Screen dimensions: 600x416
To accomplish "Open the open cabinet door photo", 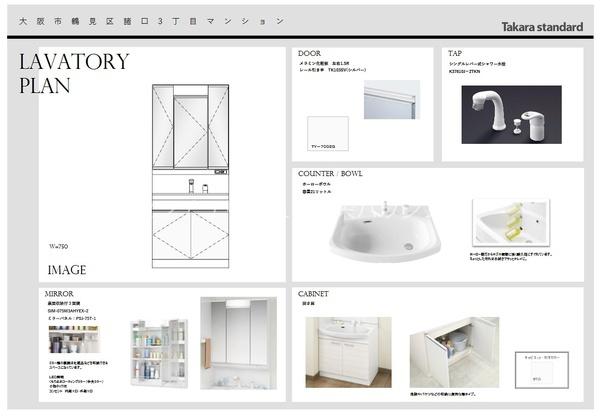I will coord(454,352).
